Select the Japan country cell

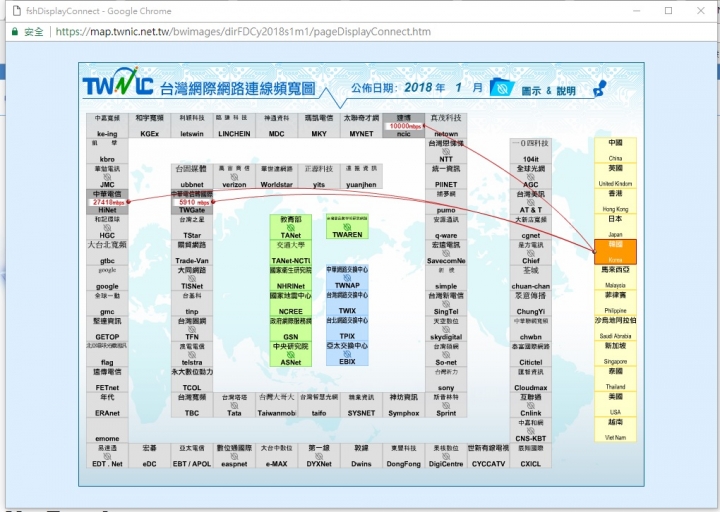tap(615, 226)
